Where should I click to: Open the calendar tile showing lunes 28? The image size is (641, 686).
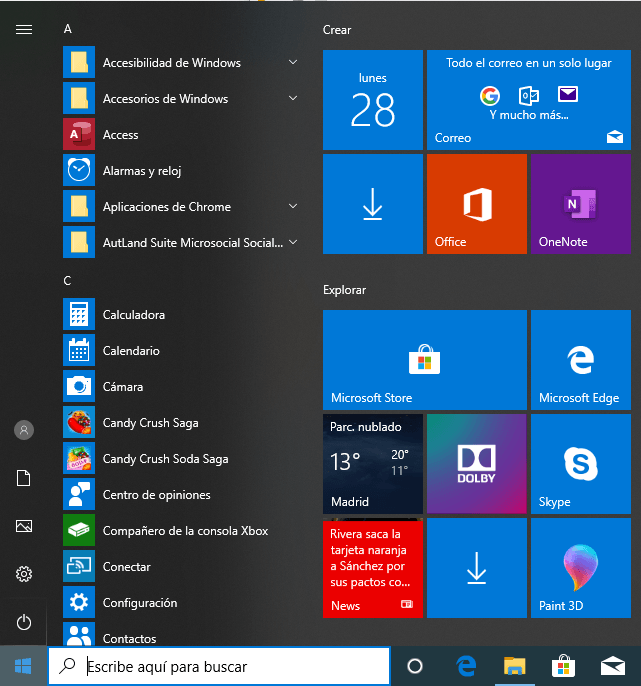373,100
